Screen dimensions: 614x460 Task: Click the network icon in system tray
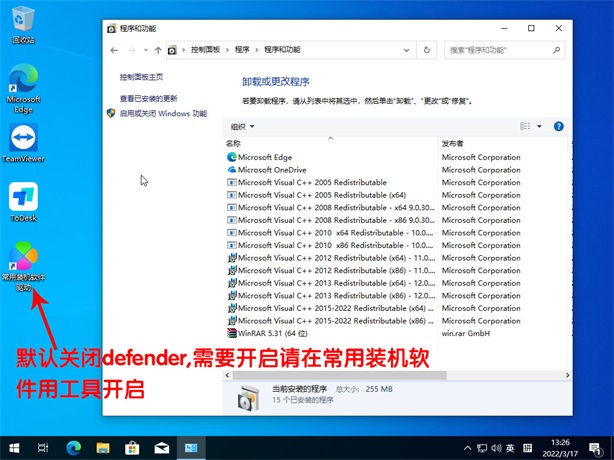pyautogui.click(x=482, y=448)
